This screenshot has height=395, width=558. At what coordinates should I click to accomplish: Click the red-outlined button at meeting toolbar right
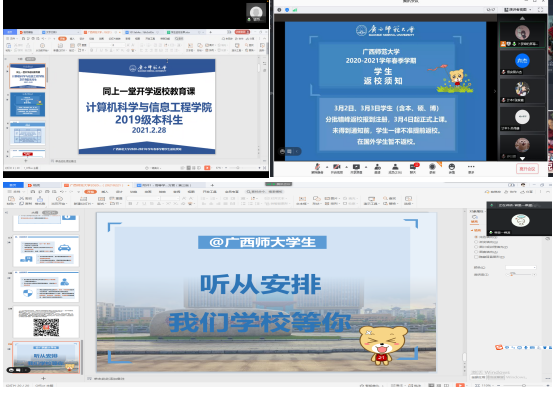point(527,169)
